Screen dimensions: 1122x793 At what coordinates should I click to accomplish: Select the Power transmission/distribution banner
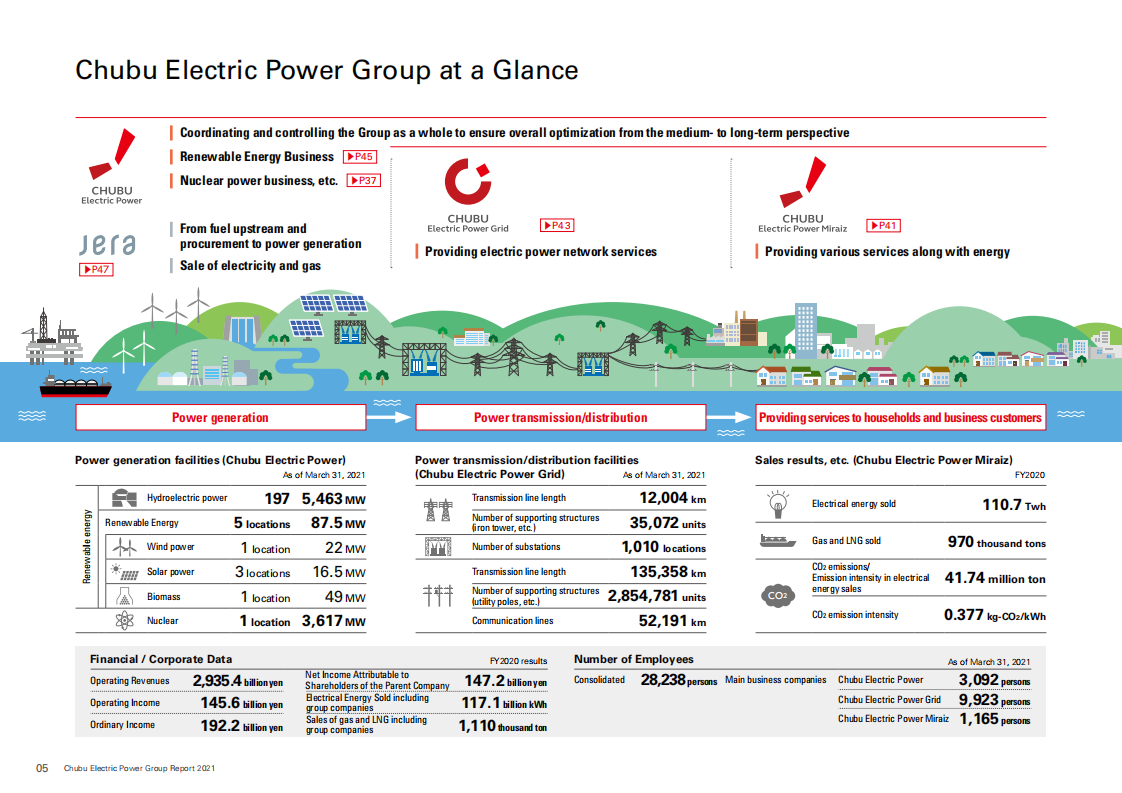[x=562, y=417]
